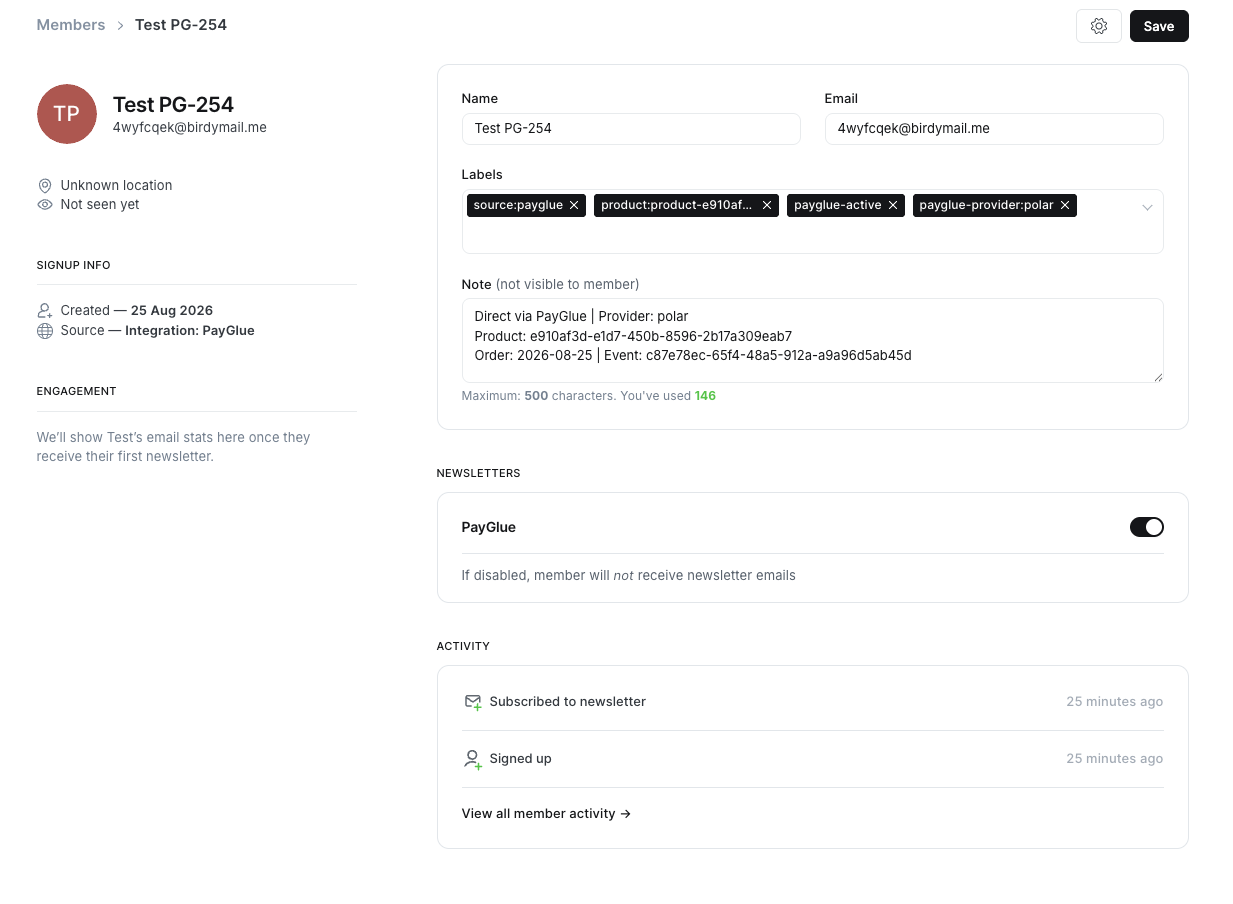This screenshot has height=904, width=1233.
Task: Click the 'Signed up' activity row
Action: point(813,759)
